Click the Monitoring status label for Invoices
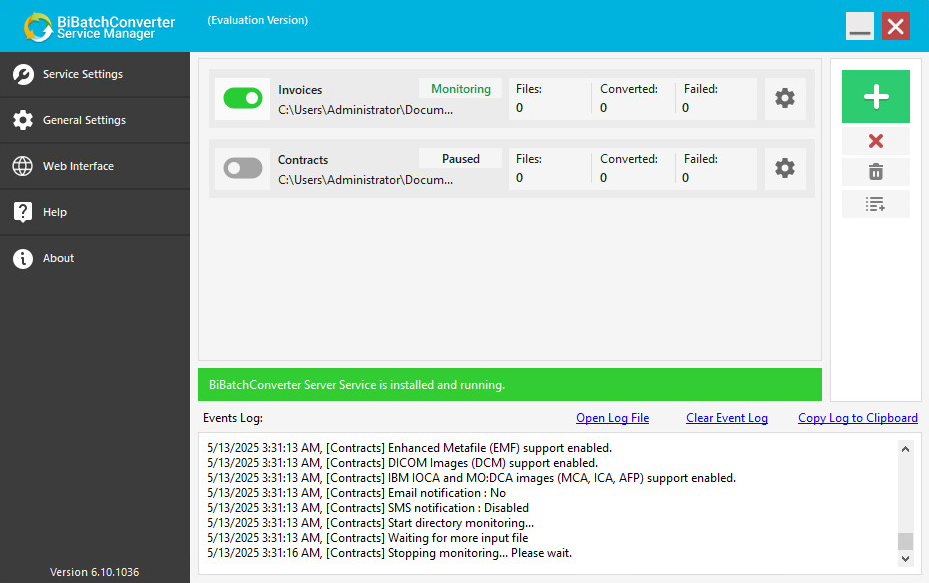Viewport: 929px width, 583px height. coord(460,89)
